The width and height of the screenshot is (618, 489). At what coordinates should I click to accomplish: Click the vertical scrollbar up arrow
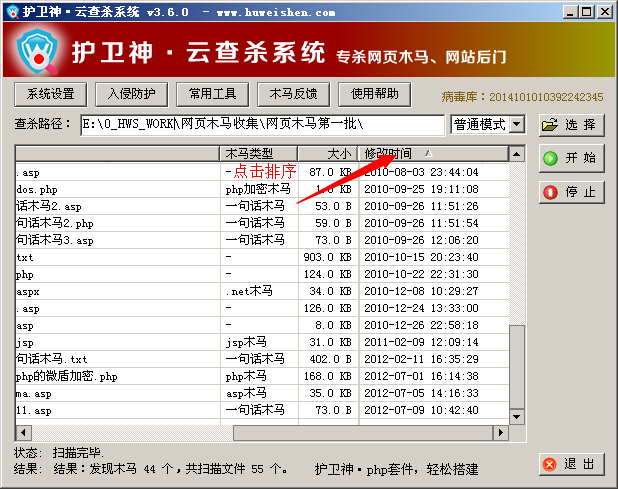[x=517, y=154]
